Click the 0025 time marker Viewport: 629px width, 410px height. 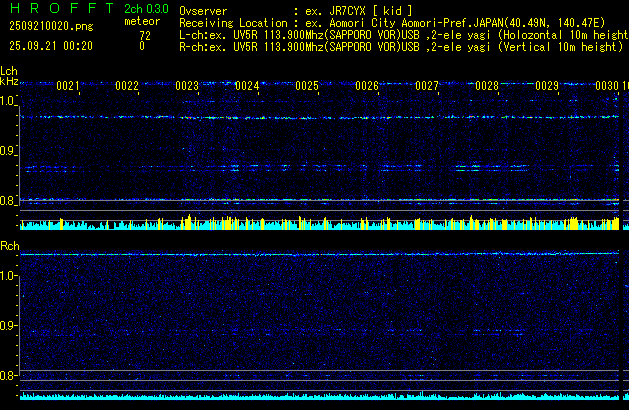pyautogui.click(x=307, y=87)
